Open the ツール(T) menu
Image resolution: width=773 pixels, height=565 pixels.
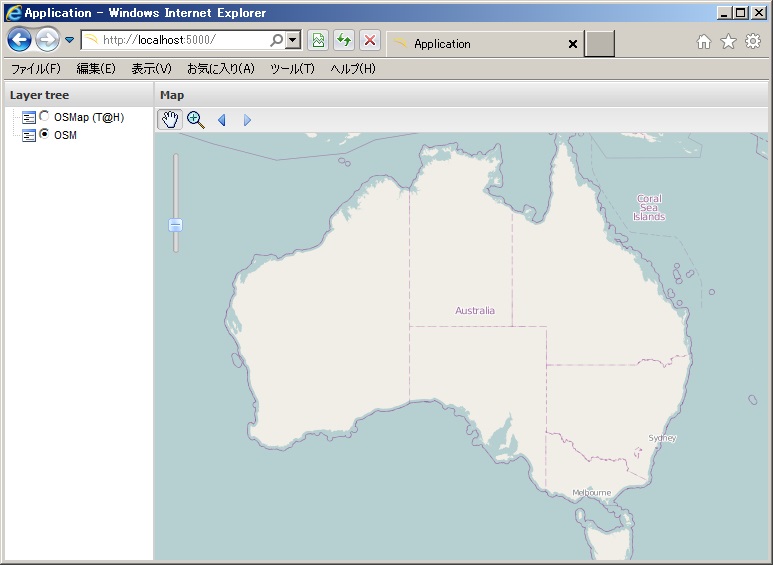292,69
